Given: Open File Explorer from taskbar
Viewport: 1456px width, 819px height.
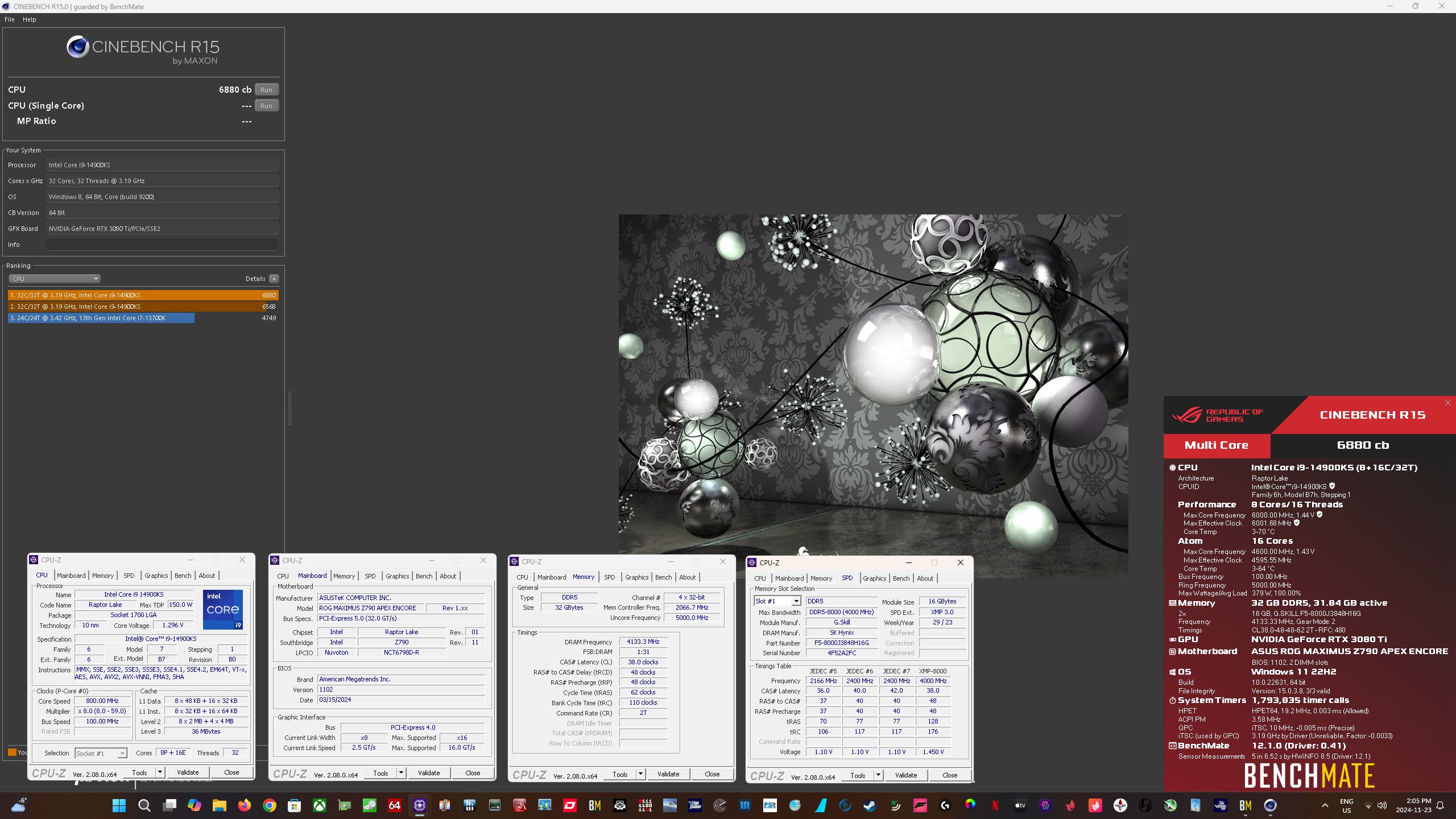Looking at the screenshot, I should [x=220, y=805].
